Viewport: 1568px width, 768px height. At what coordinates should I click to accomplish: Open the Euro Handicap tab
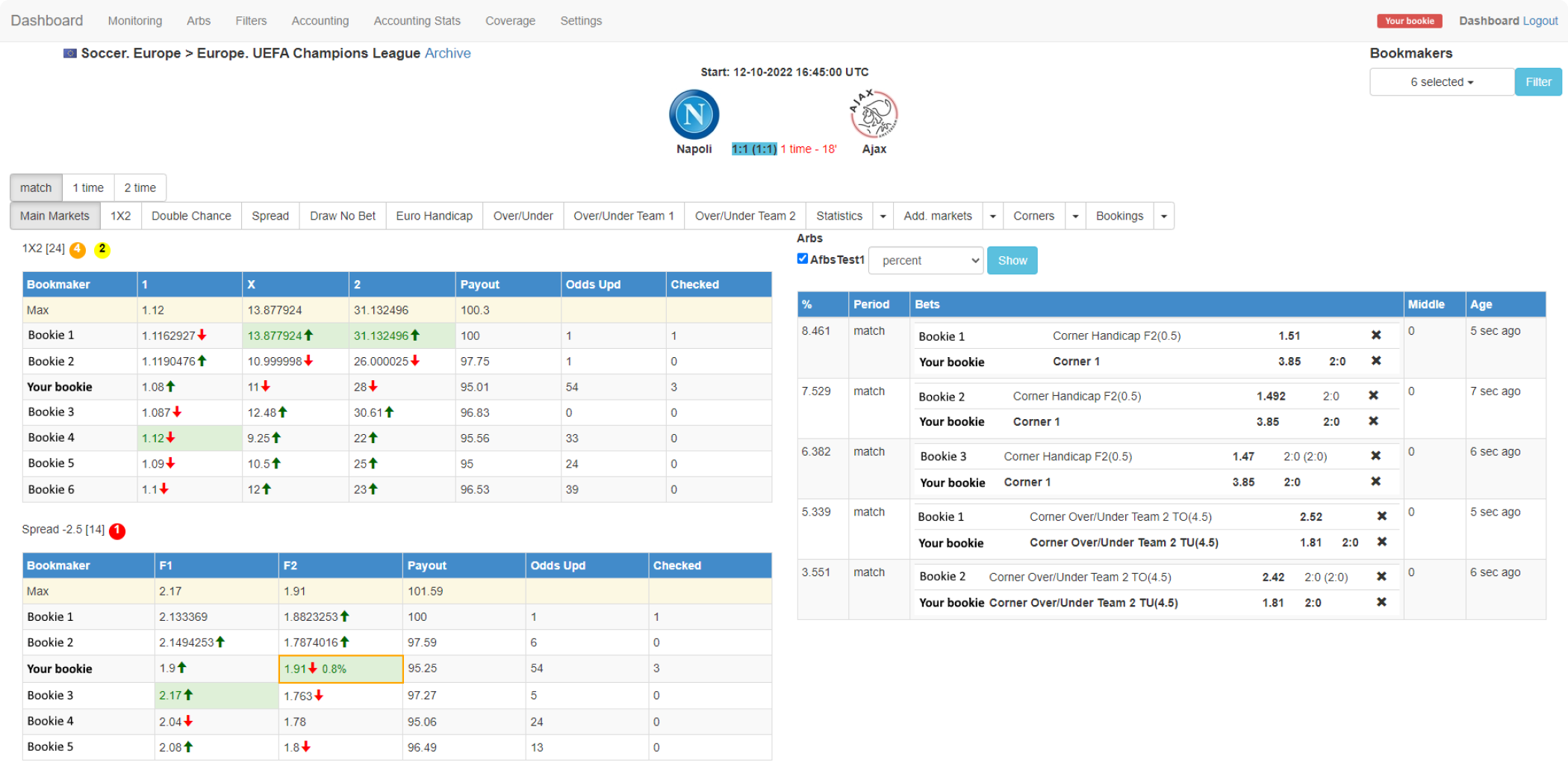point(434,216)
